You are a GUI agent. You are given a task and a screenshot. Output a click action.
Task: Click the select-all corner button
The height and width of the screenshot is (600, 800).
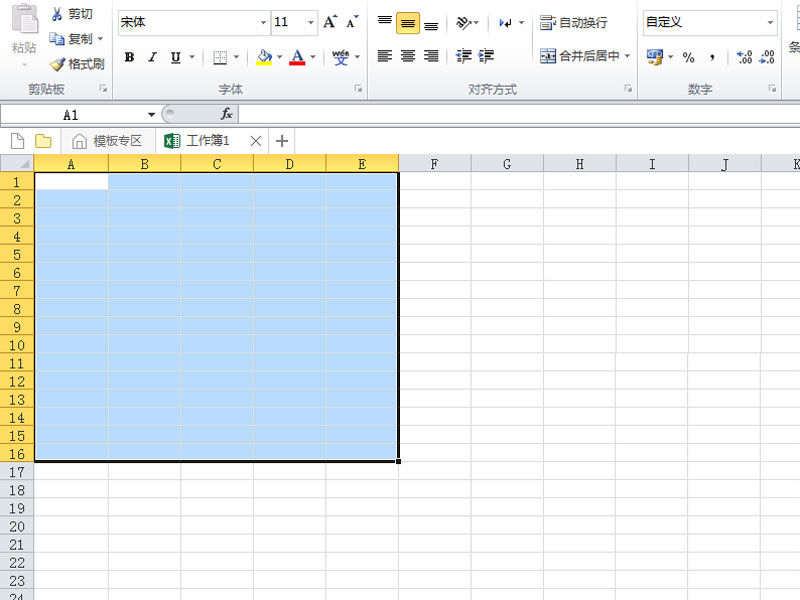click(17, 164)
